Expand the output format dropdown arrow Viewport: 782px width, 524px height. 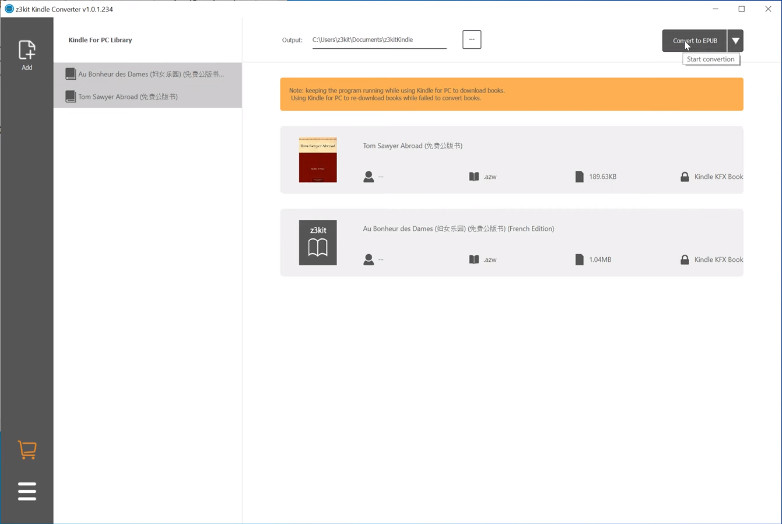[735, 41]
